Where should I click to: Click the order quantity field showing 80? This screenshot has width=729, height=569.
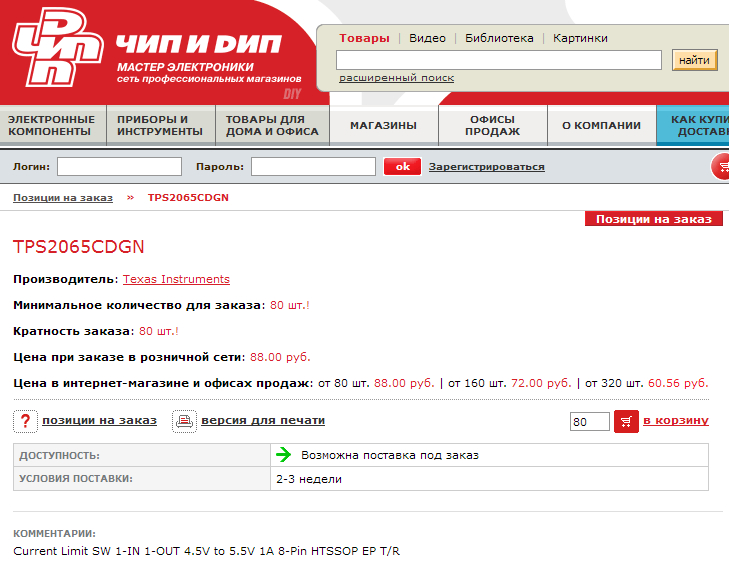(x=589, y=422)
